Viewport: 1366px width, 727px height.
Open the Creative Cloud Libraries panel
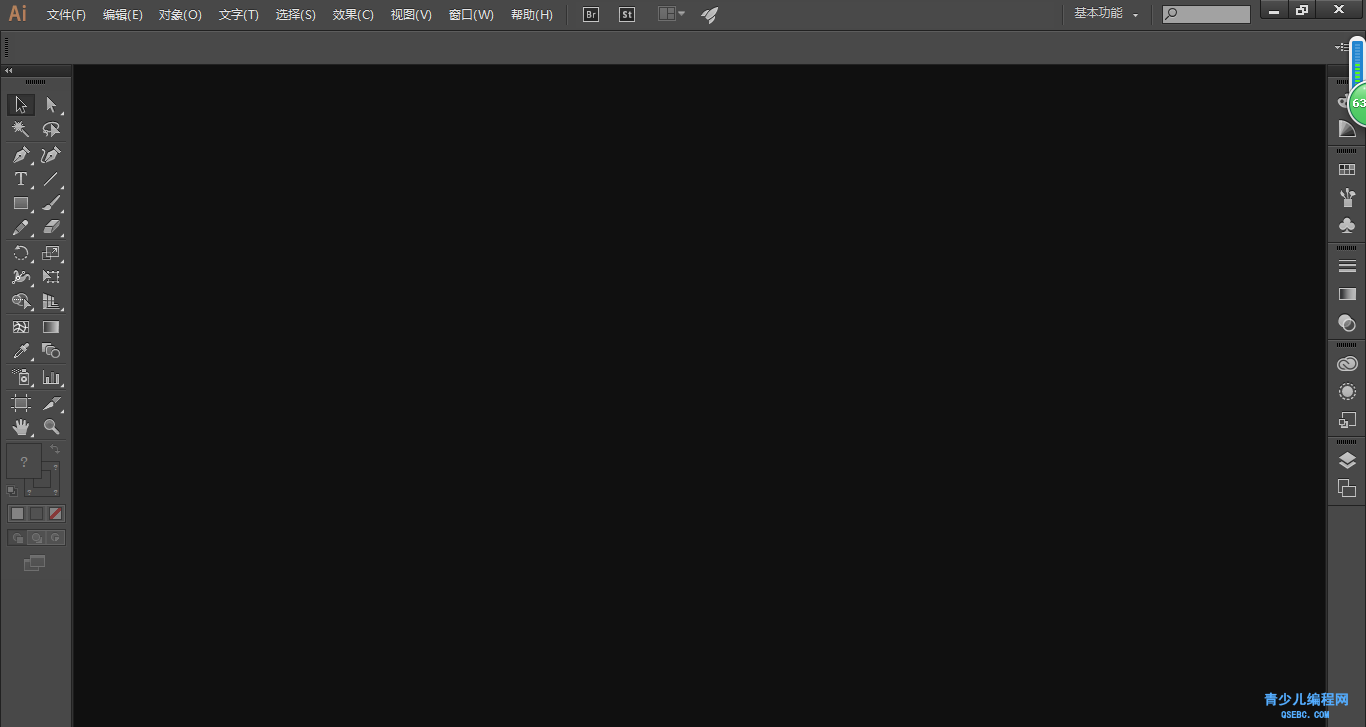pyautogui.click(x=1347, y=364)
